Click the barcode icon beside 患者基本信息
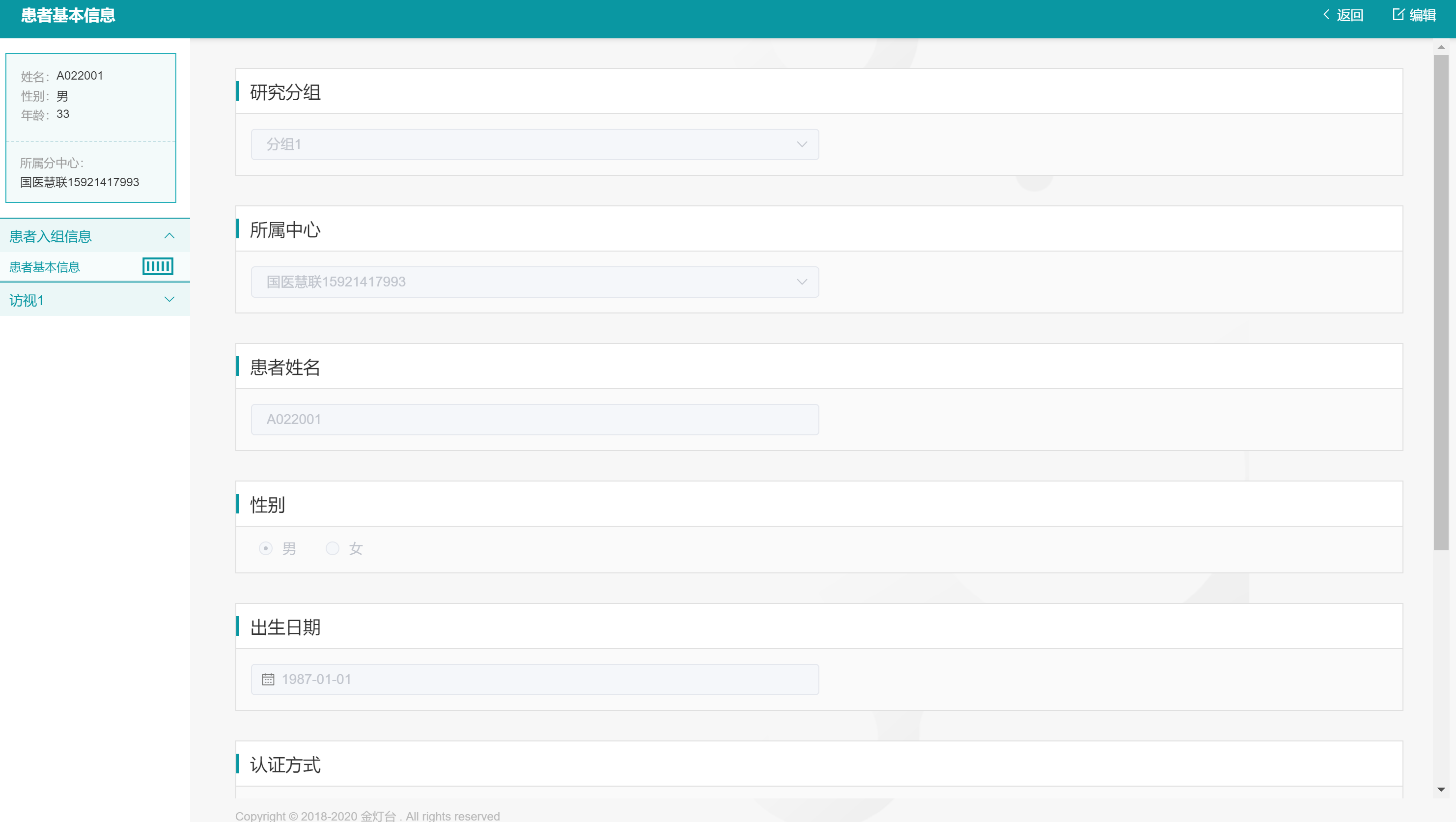The width and height of the screenshot is (1456, 822). (x=158, y=266)
